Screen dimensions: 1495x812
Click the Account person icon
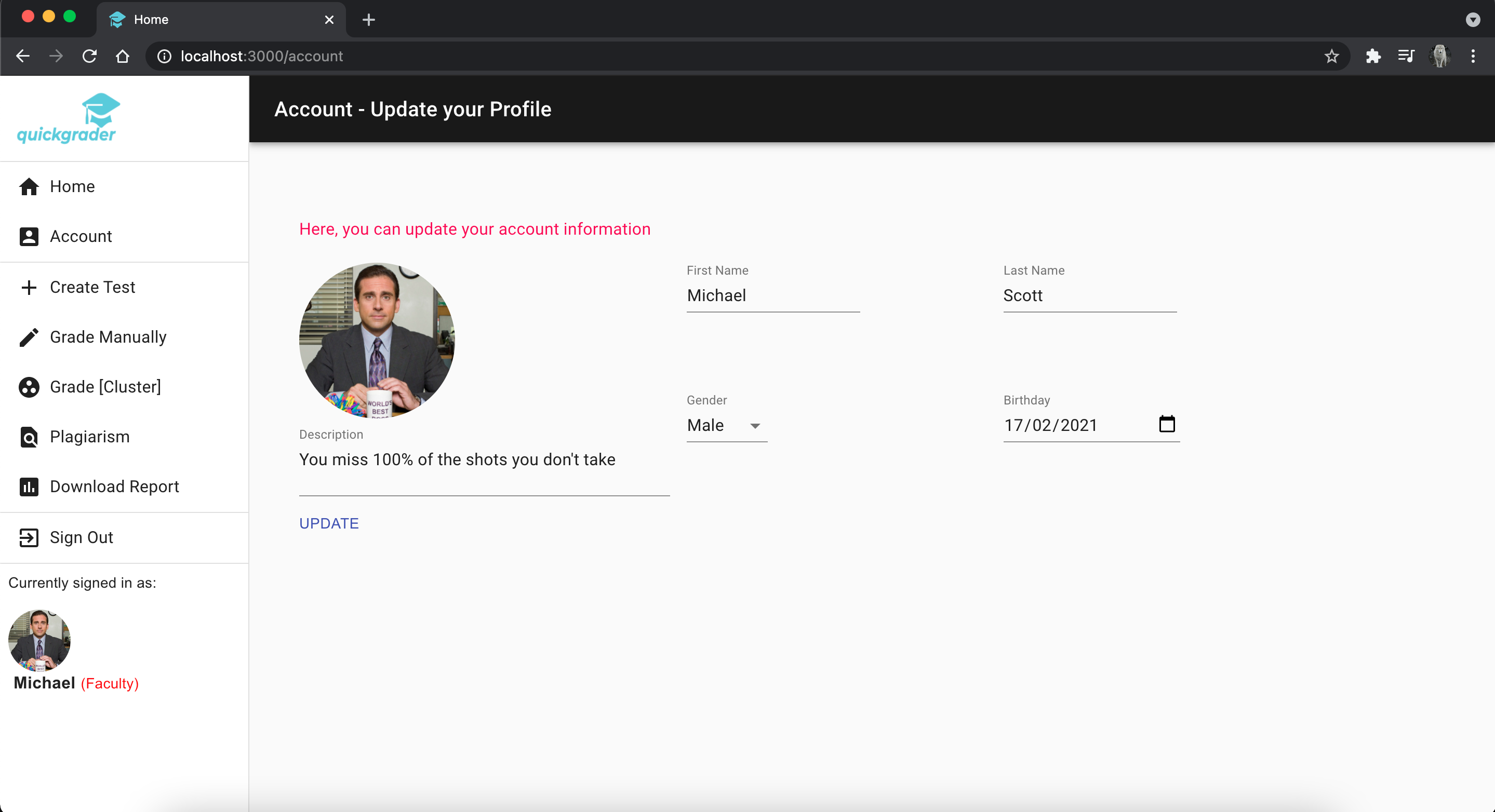(x=29, y=237)
